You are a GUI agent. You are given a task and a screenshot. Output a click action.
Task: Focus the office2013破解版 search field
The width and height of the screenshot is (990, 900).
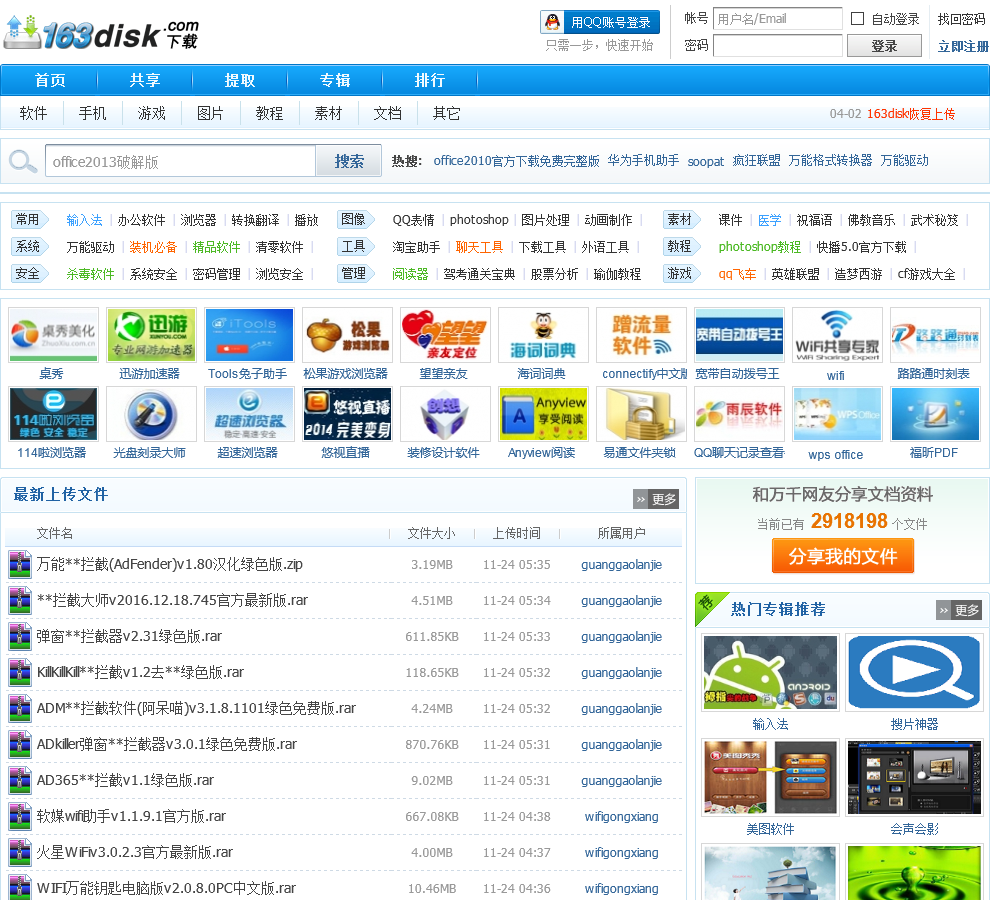click(x=180, y=161)
